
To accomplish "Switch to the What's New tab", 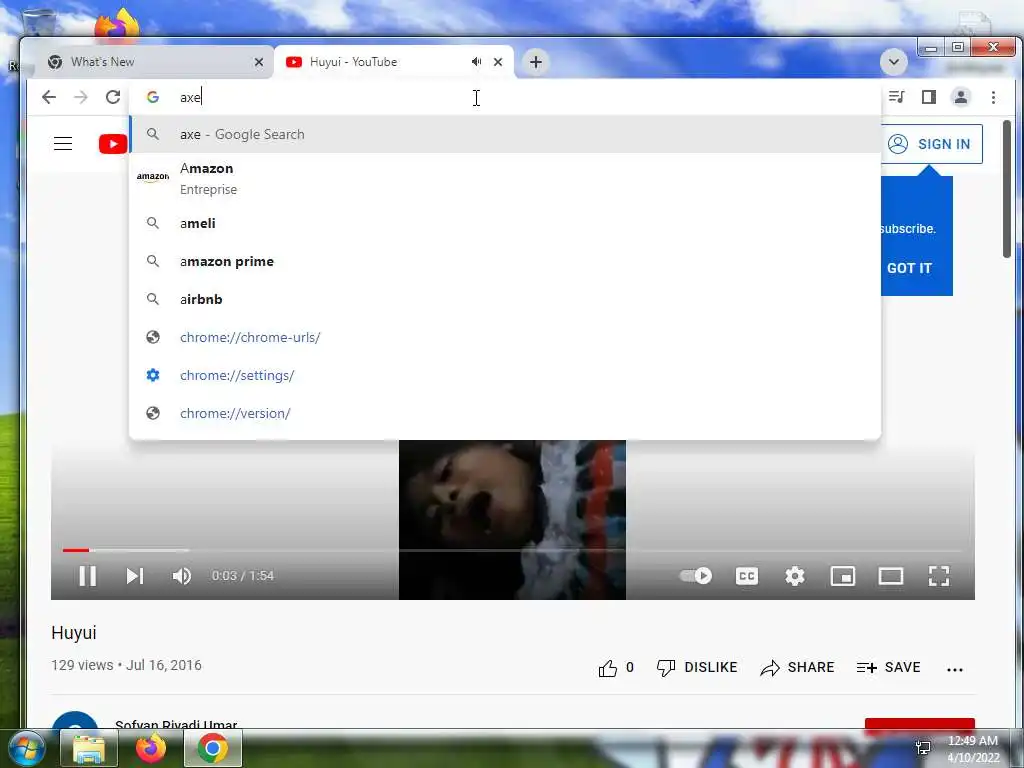I will click(152, 62).
